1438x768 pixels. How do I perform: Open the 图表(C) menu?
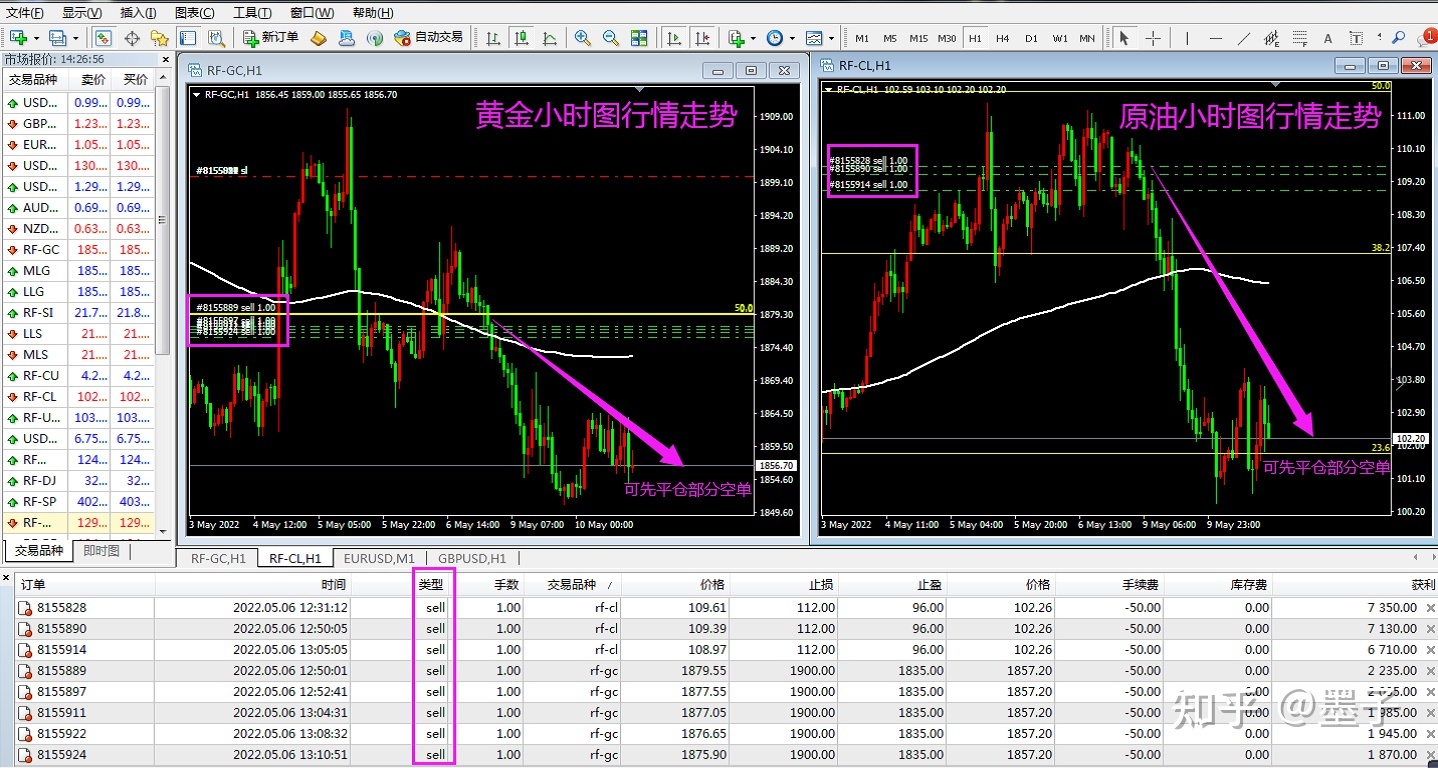coord(194,13)
